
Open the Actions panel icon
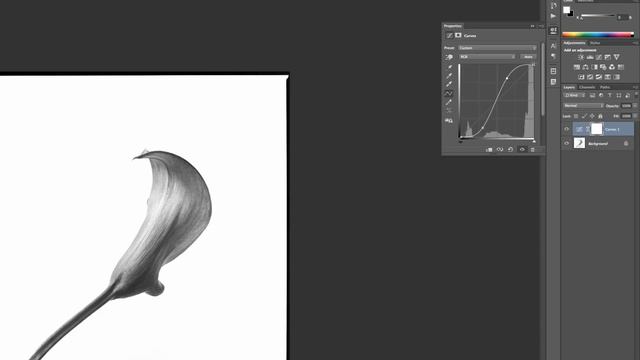pos(553,16)
